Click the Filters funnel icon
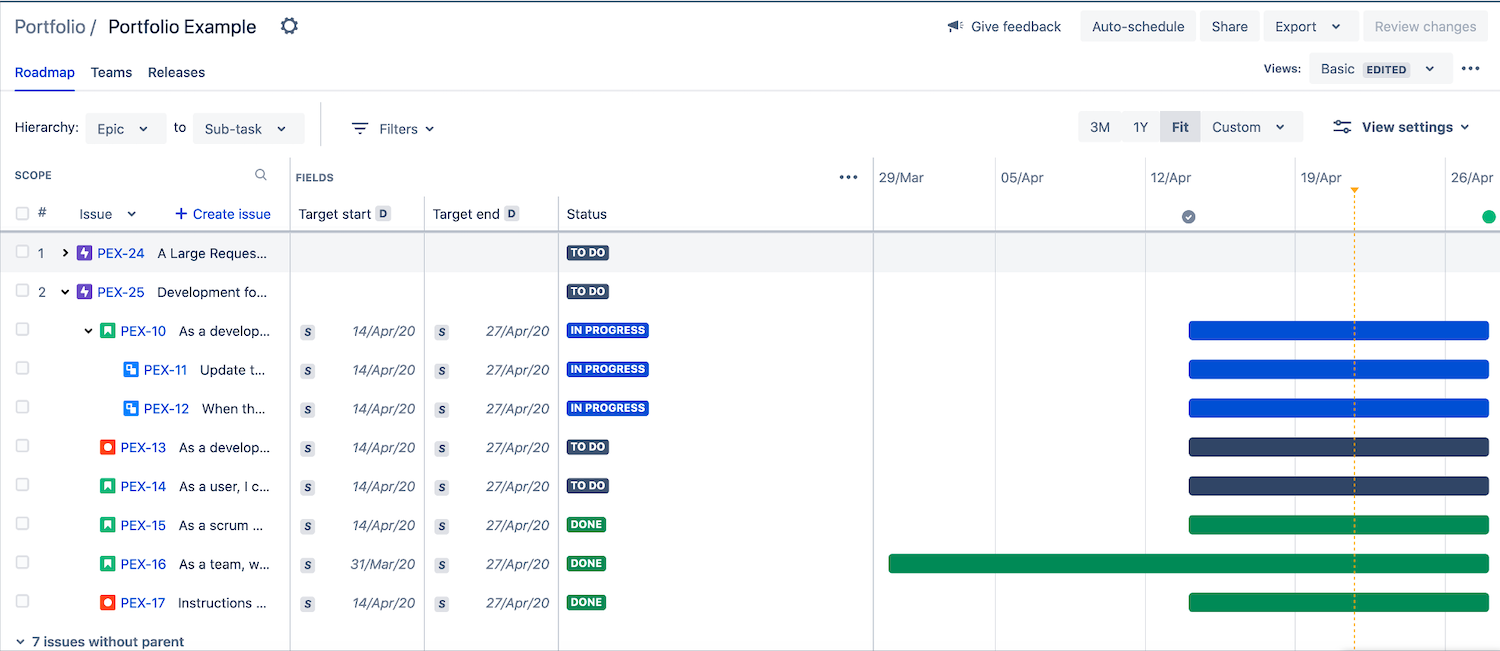The height and width of the screenshot is (651, 1500). [x=360, y=129]
